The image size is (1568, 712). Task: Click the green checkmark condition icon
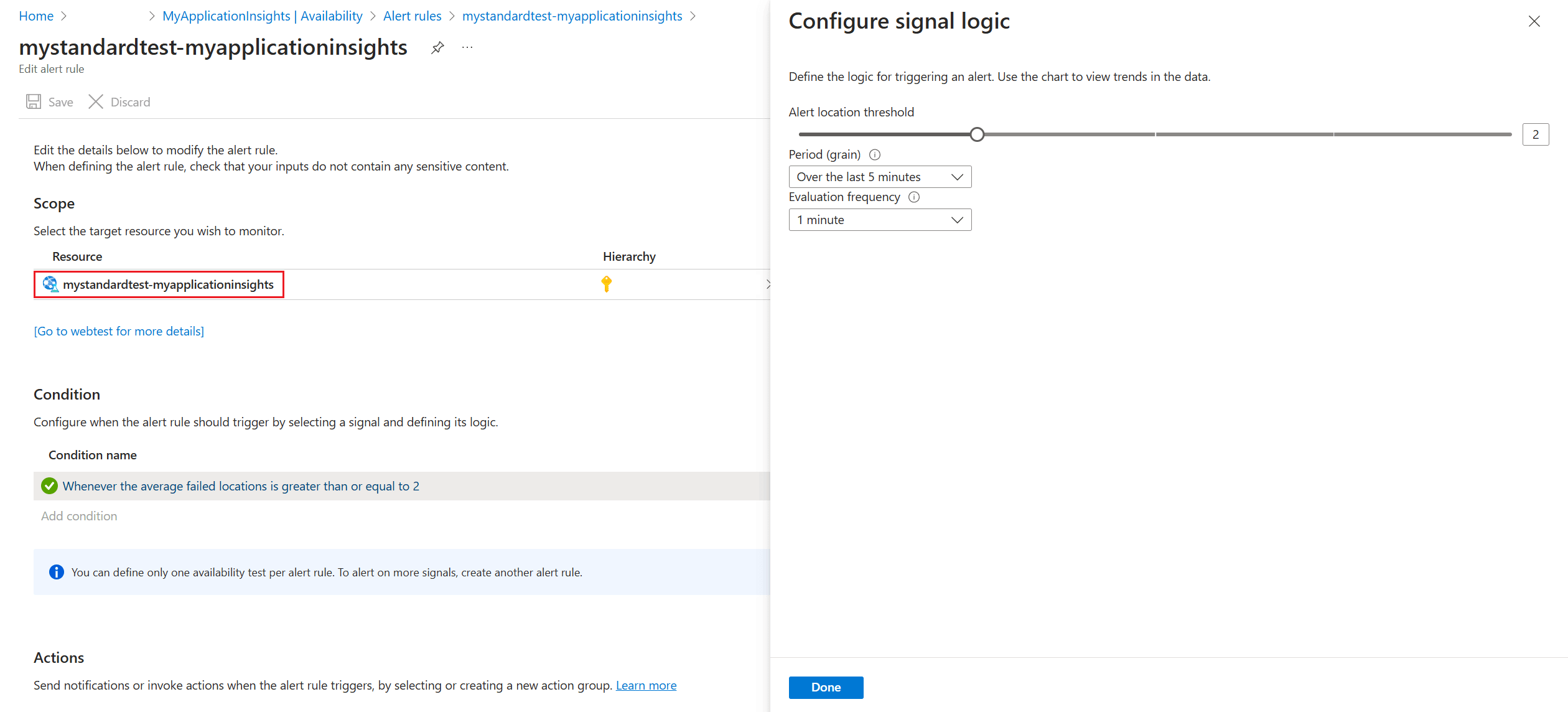point(49,485)
